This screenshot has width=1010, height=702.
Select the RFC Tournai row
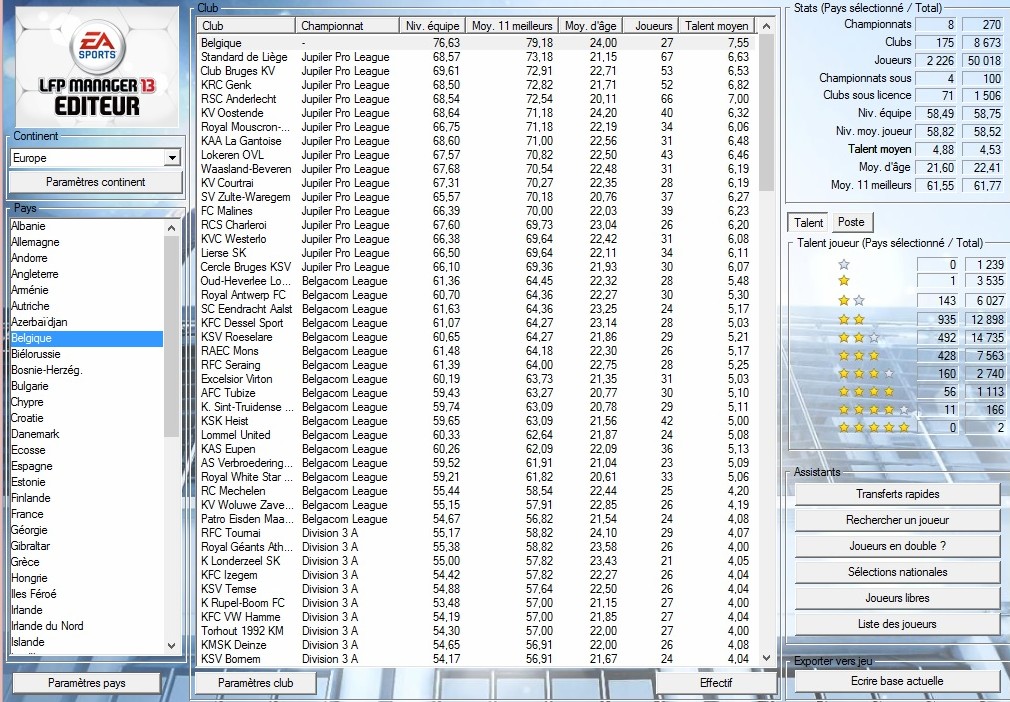pos(477,533)
